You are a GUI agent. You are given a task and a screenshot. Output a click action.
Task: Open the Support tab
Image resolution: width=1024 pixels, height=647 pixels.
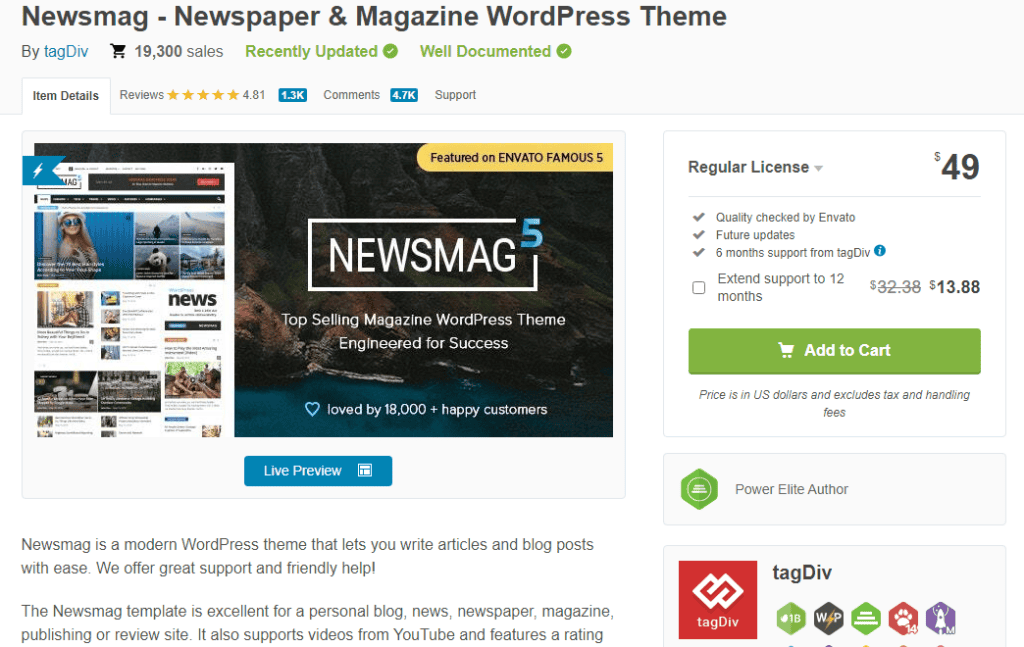[455, 95]
